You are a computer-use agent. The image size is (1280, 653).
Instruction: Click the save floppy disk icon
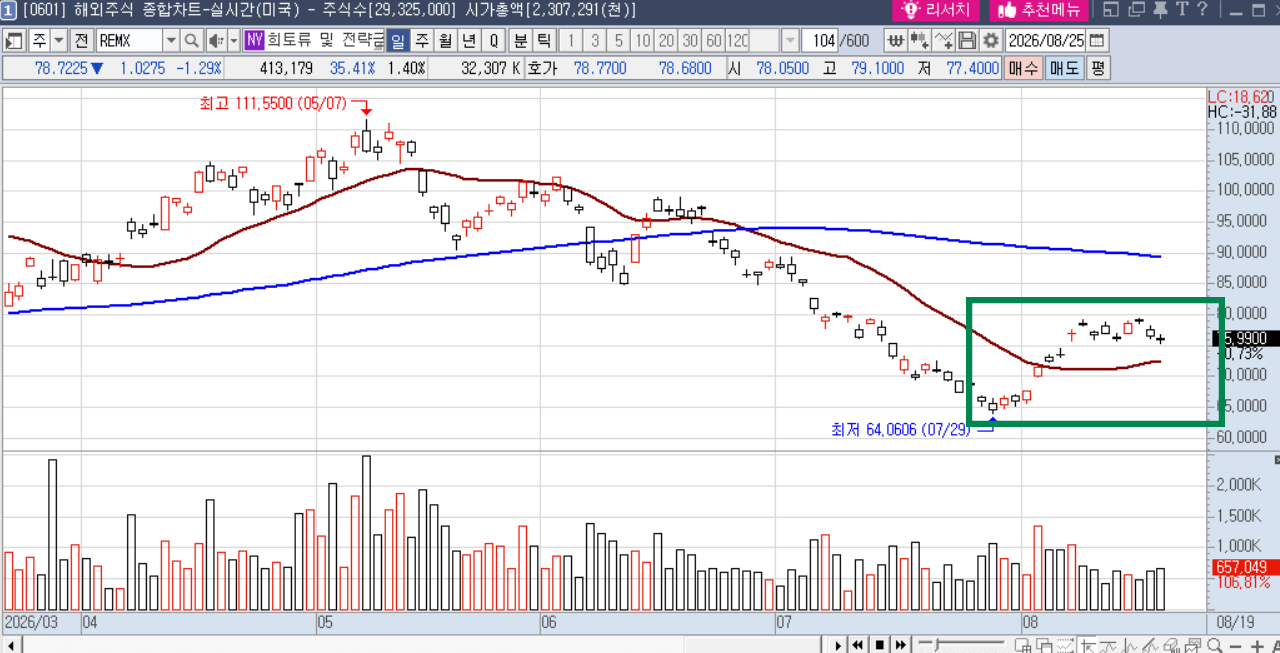967,41
